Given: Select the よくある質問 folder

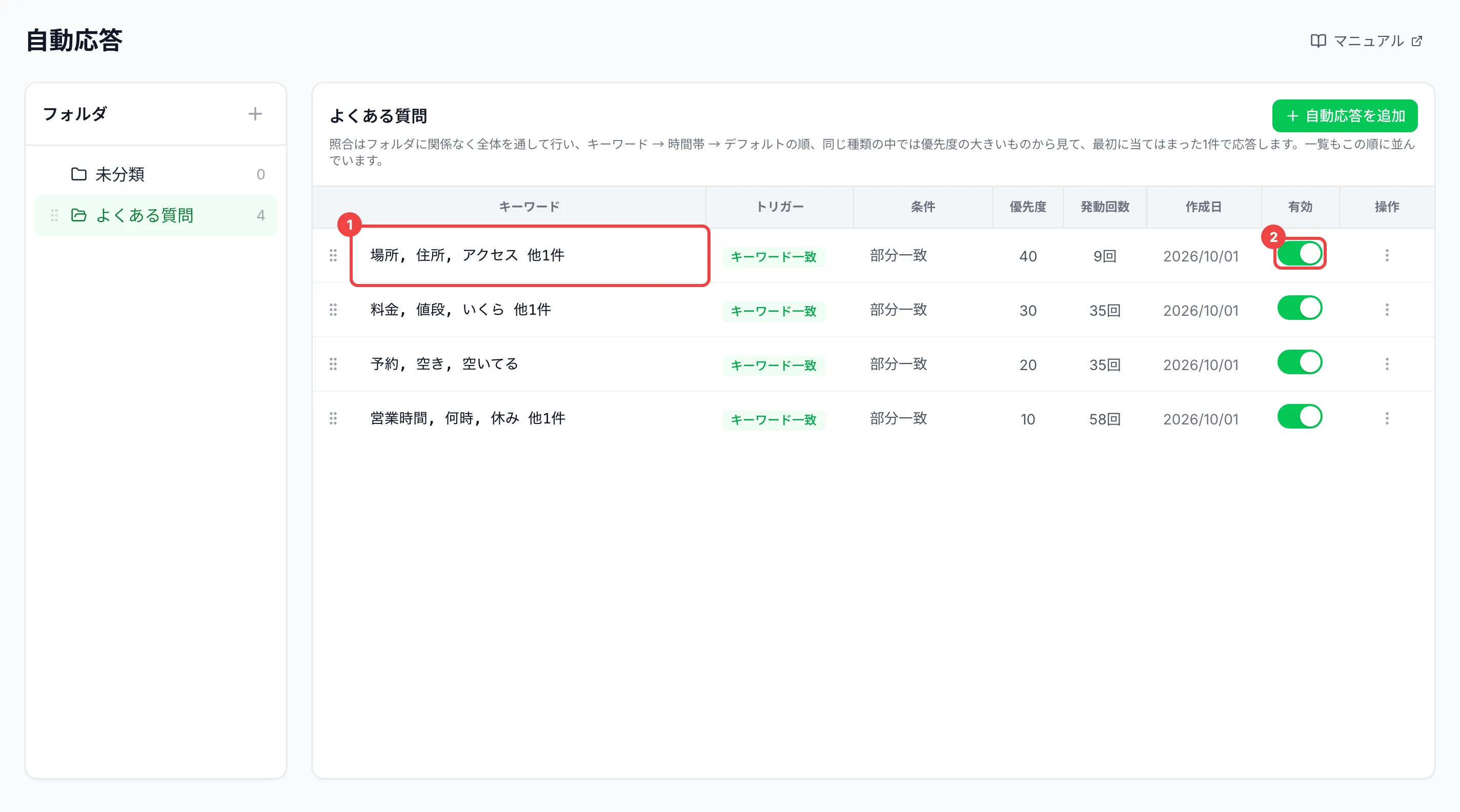Looking at the screenshot, I should pos(156,215).
